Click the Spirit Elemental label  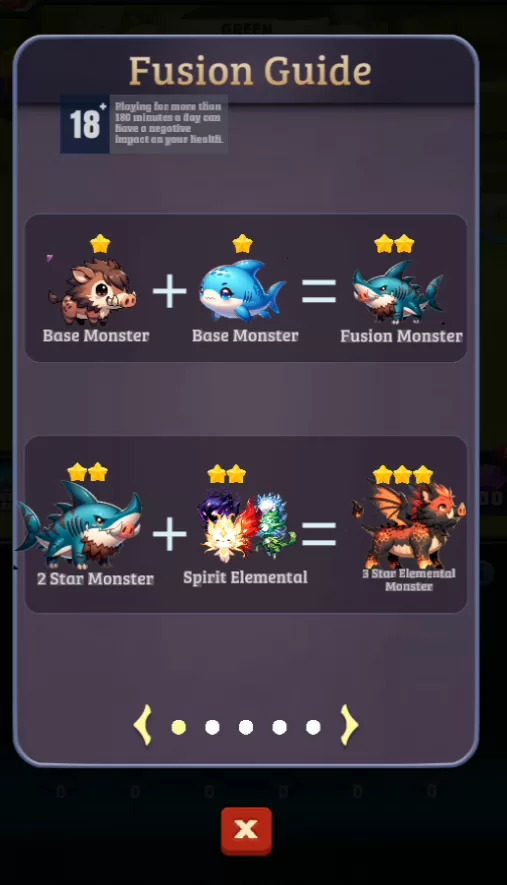[245, 577]
